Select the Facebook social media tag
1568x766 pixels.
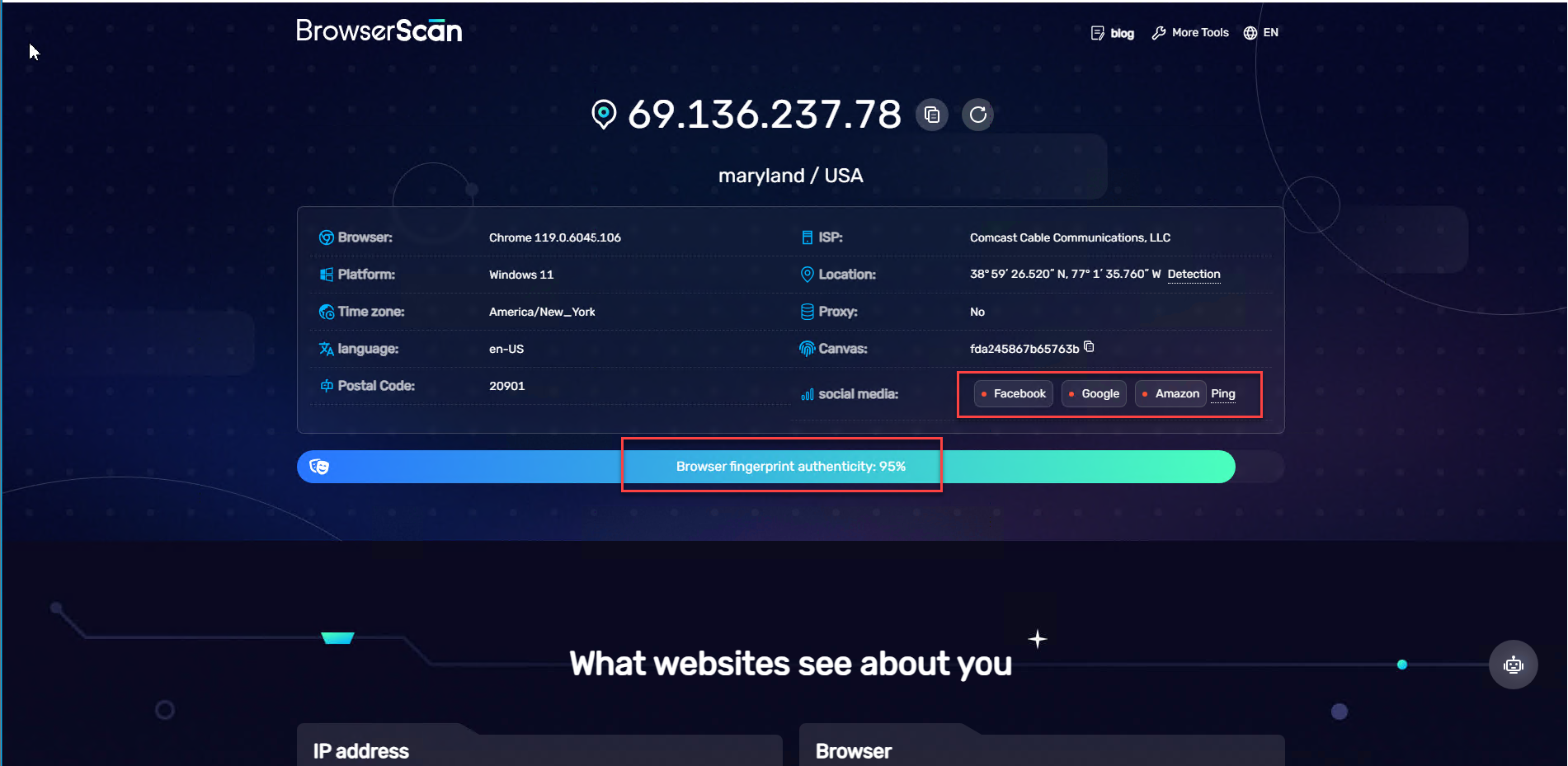click(1013, 394)
